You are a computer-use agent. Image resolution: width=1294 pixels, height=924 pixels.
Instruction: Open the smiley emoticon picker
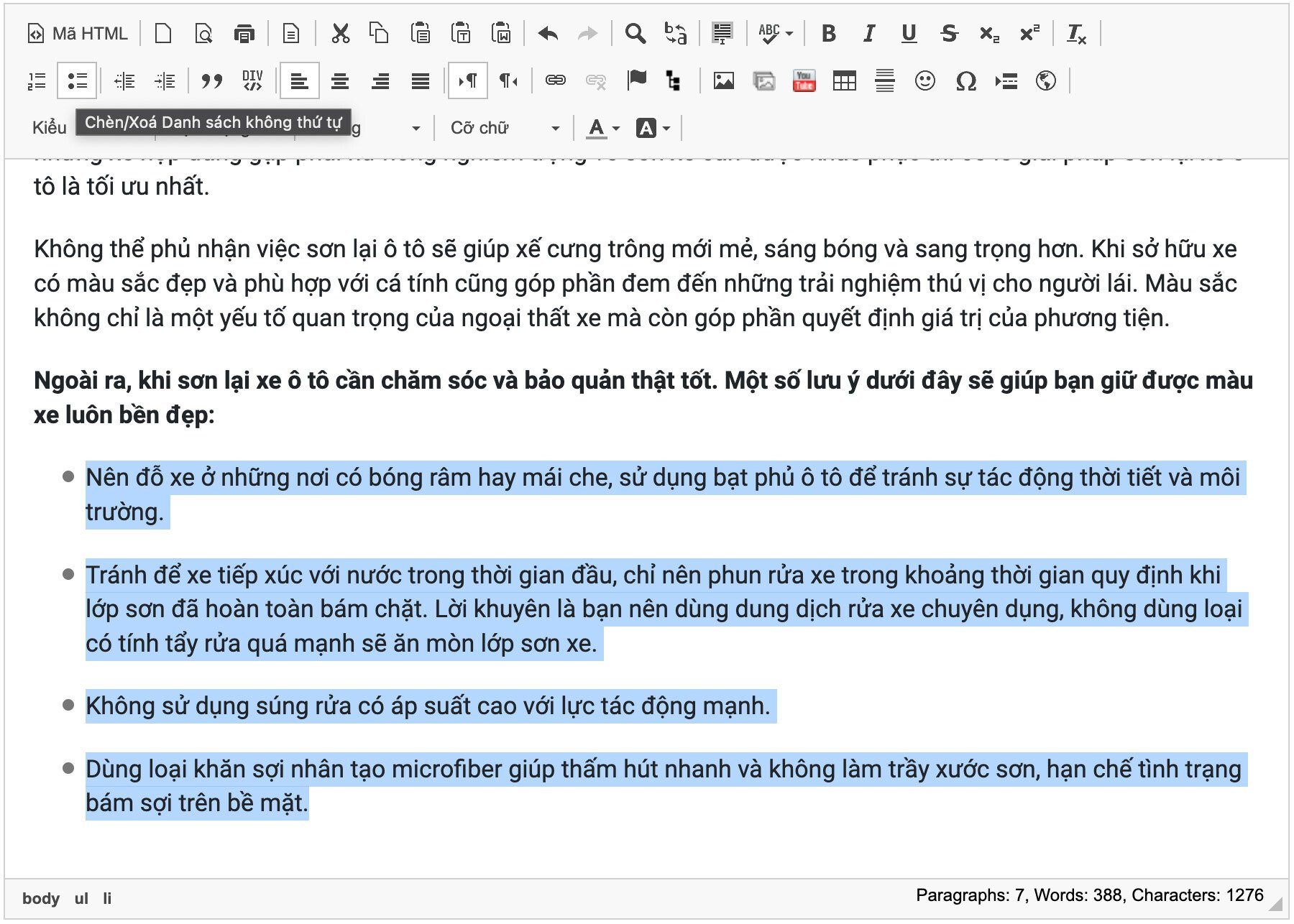point(924,81)
